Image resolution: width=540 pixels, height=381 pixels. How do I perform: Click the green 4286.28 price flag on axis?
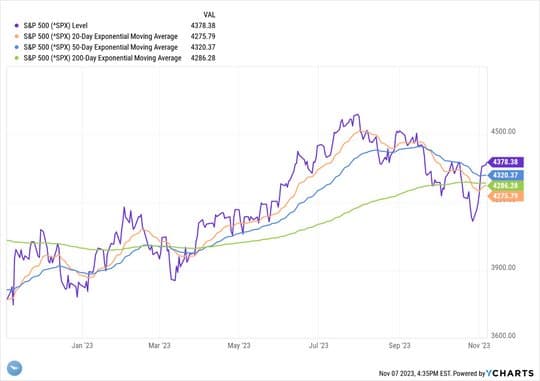[x=506, y=186]
